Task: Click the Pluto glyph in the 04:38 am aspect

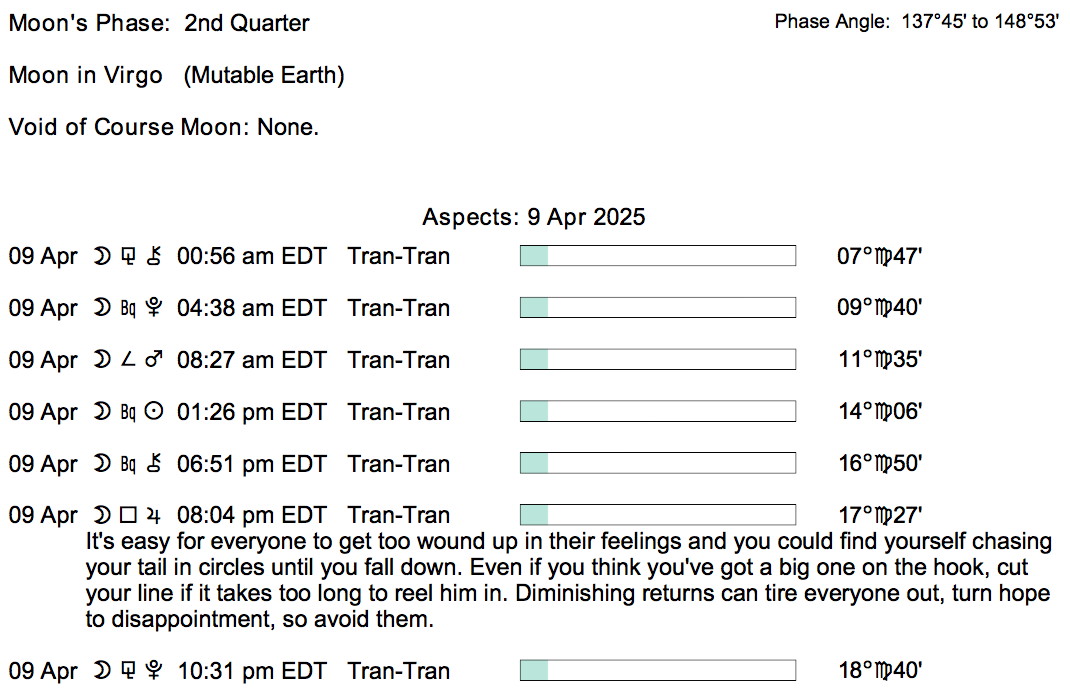Action: 153,308
